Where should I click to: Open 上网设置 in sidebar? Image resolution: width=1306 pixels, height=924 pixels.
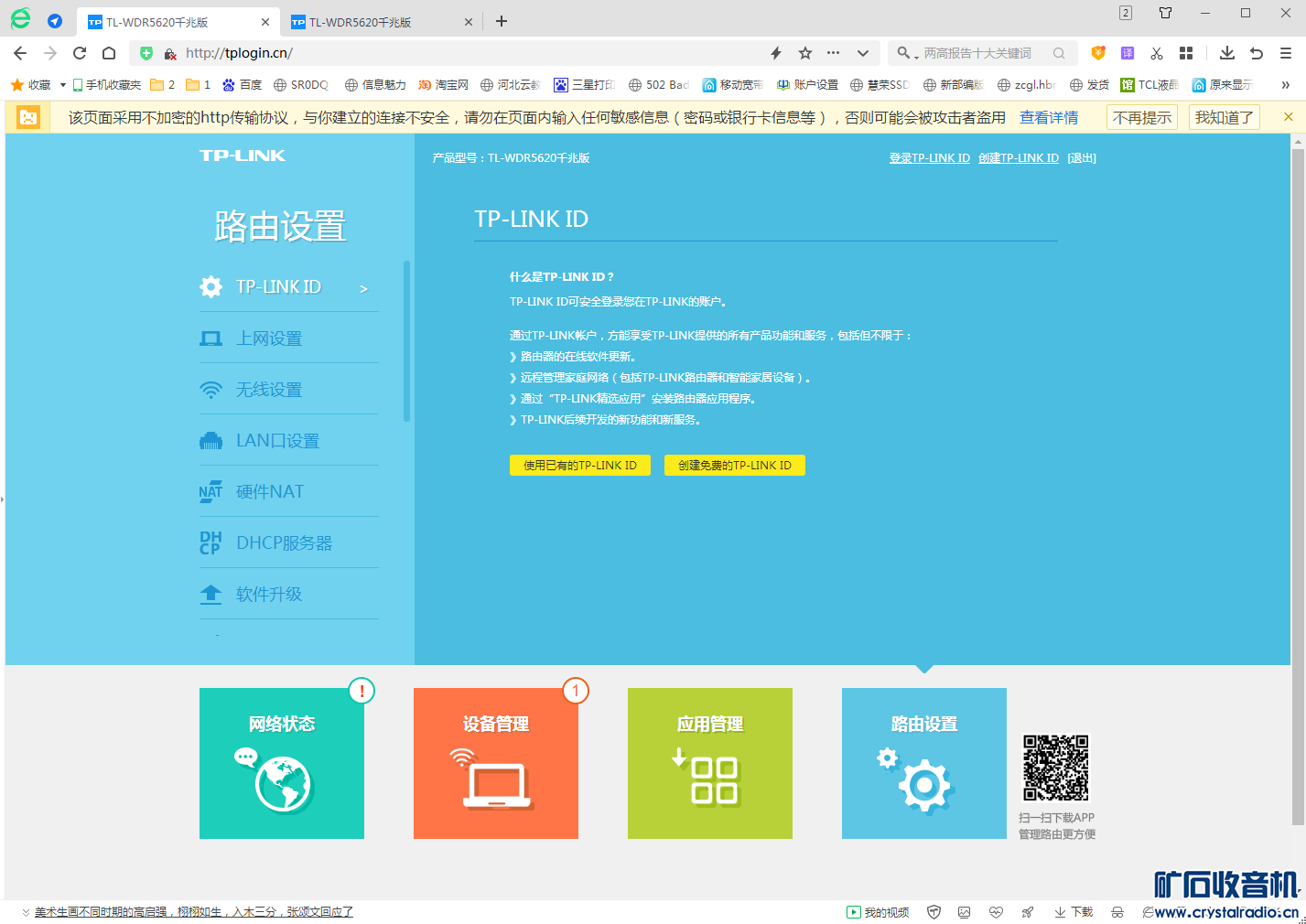coord(288,338)
